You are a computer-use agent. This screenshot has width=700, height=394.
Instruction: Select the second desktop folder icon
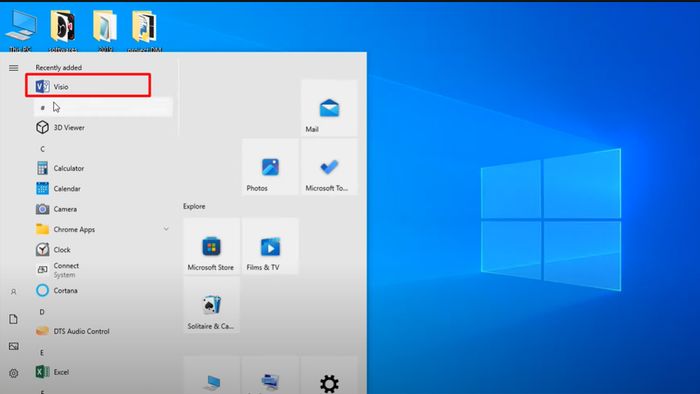(x=62, y=30)
